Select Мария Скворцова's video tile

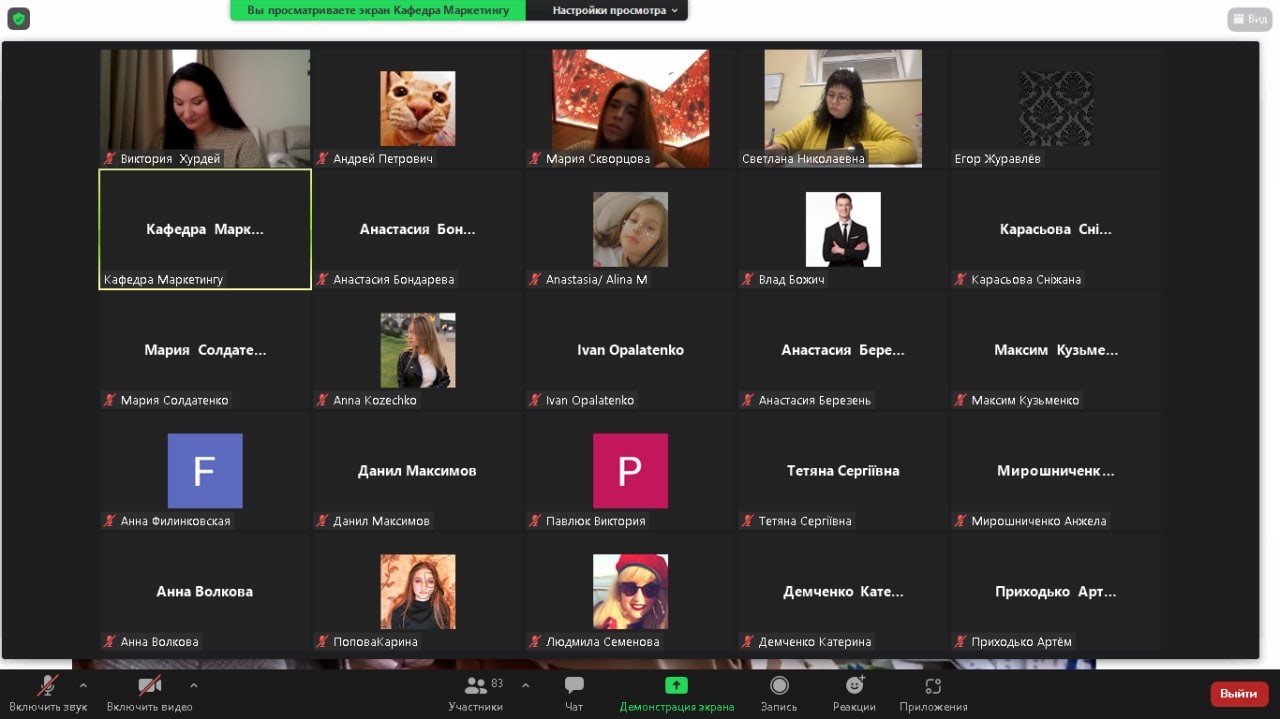(631, 108)
